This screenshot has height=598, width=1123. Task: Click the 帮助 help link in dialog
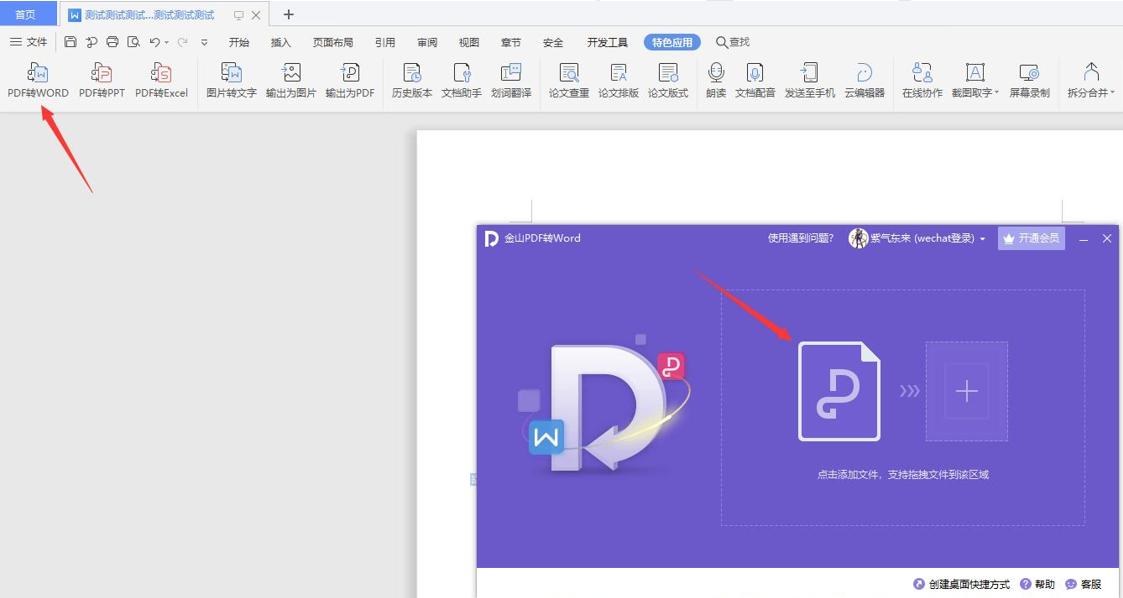[x=1043, y=583]
